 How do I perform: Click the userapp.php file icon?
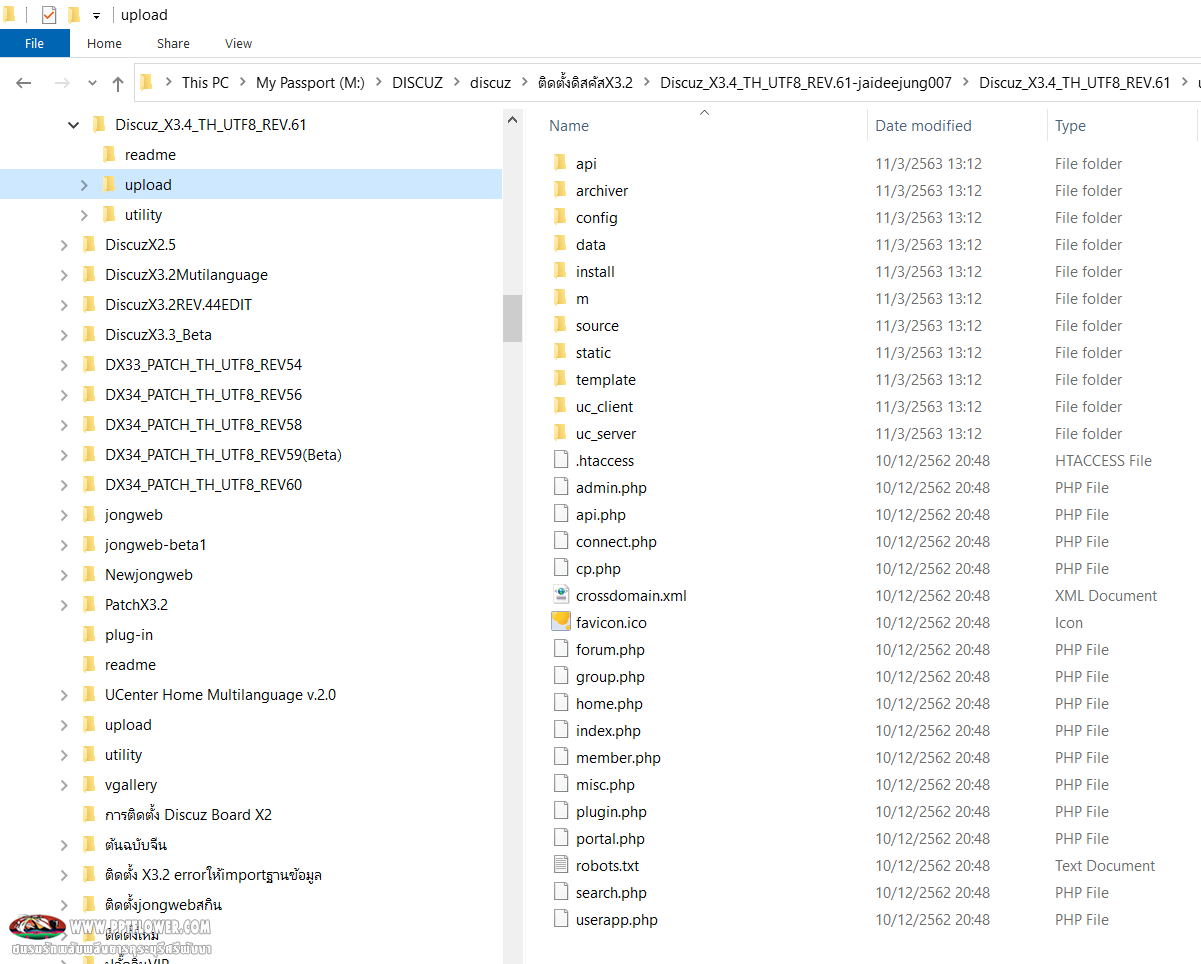[560, 919]
